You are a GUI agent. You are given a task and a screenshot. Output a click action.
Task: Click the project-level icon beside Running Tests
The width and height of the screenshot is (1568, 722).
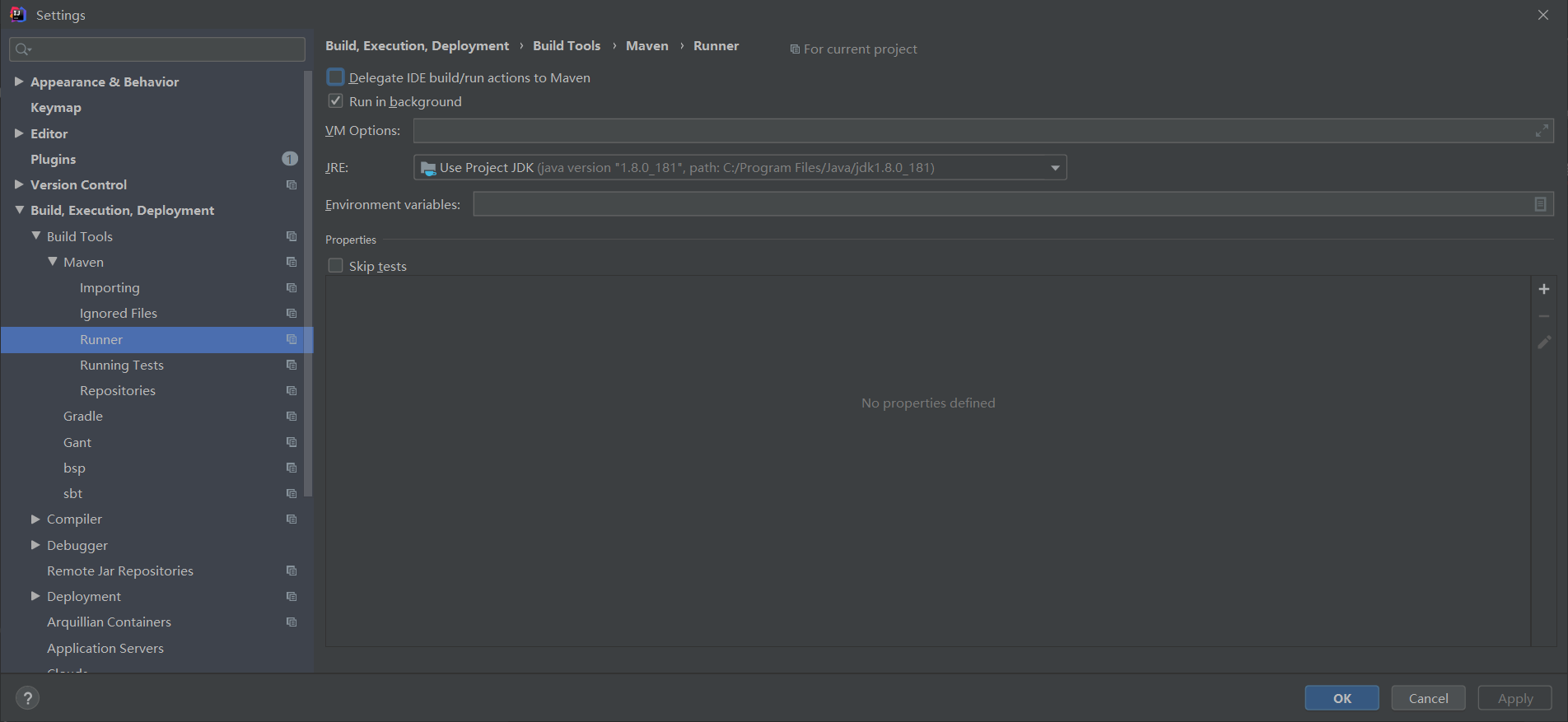tap(292, 365)
